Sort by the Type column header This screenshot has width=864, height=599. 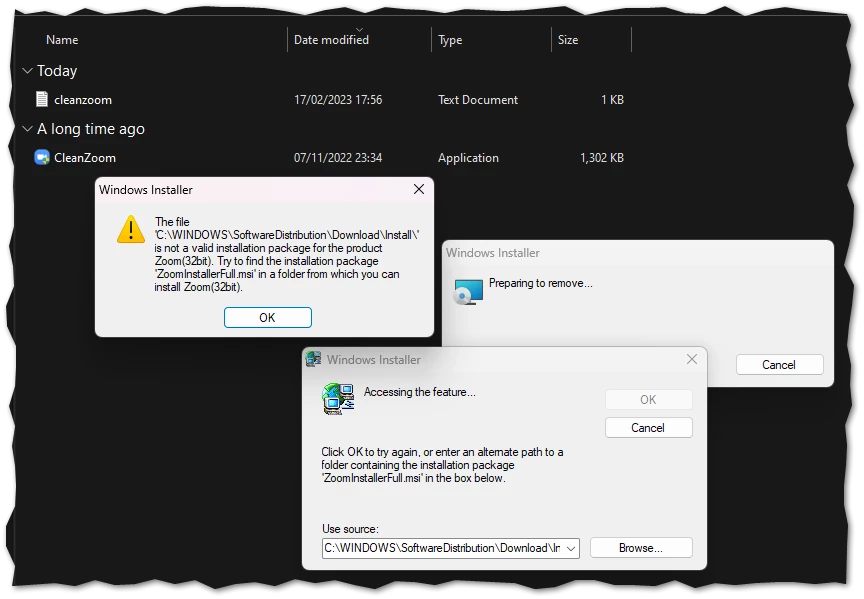[450, 40]
